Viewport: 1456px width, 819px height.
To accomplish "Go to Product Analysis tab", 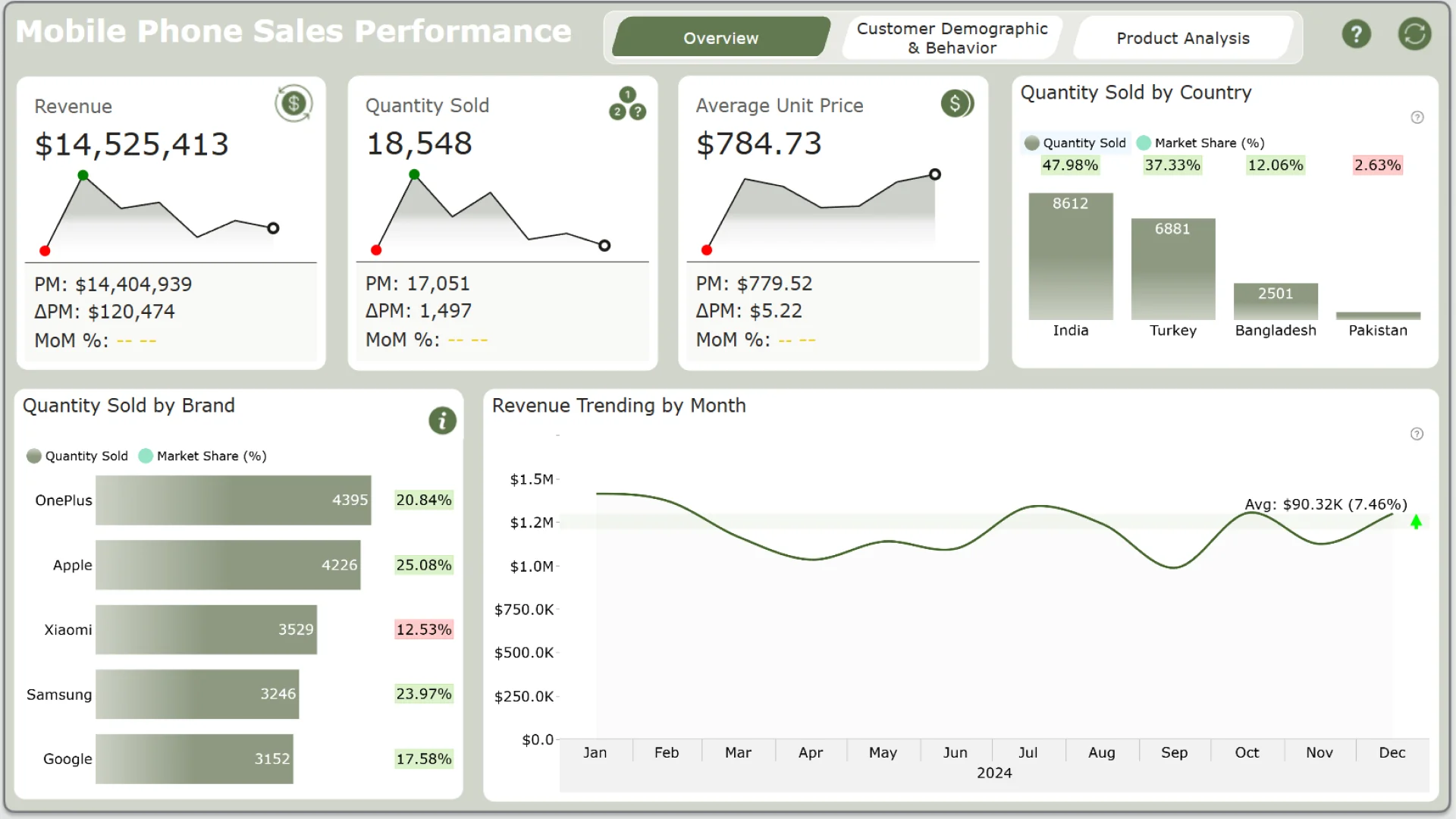I will point(1182,38).
